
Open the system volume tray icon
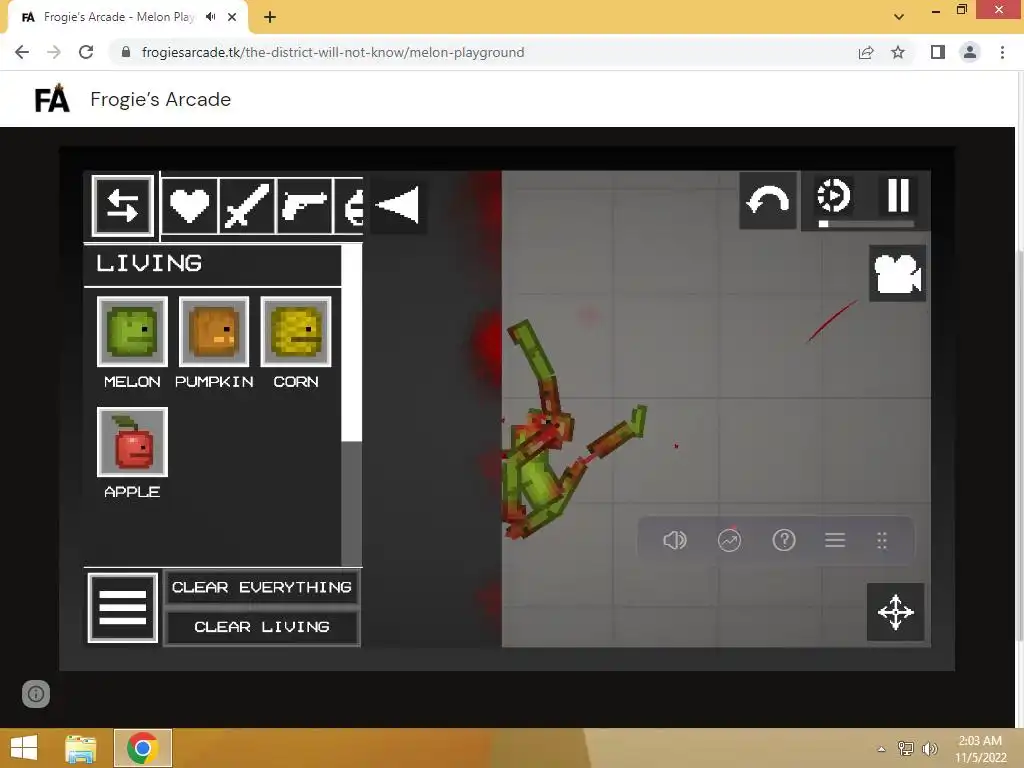pos(930,749)
